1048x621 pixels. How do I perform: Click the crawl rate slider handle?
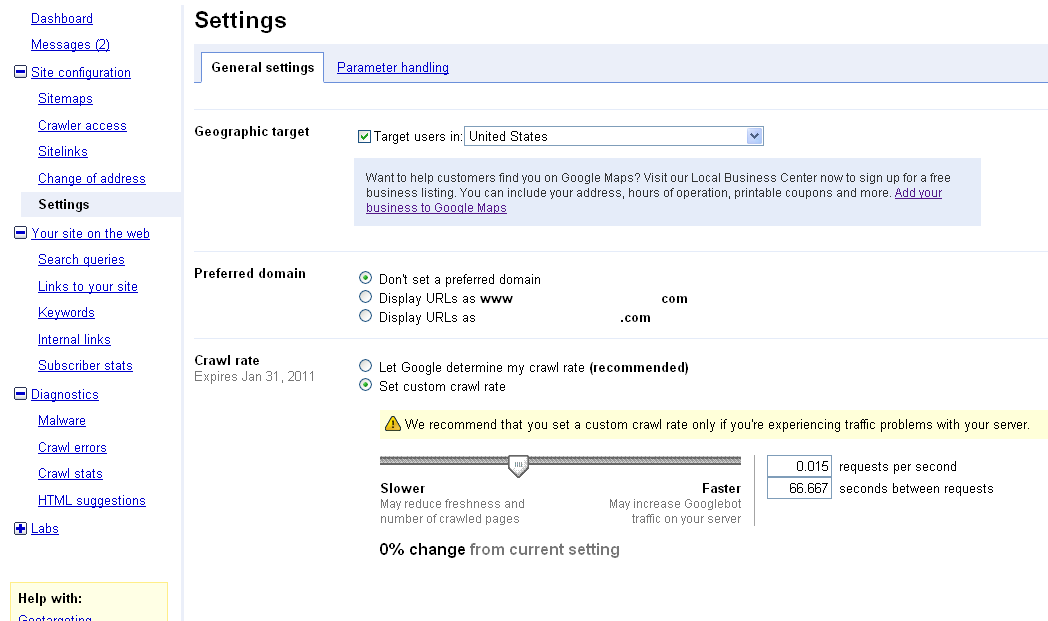click(518, 465)
